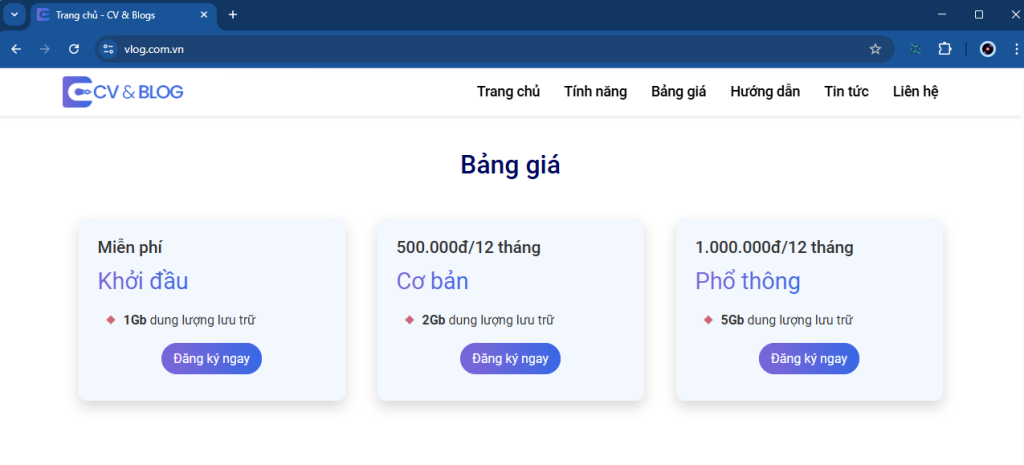This screenshot has width=1024, height=465.
Task: Click Đăng ký ngay under Khởi đầu plan
Action: tap(212, 359)
